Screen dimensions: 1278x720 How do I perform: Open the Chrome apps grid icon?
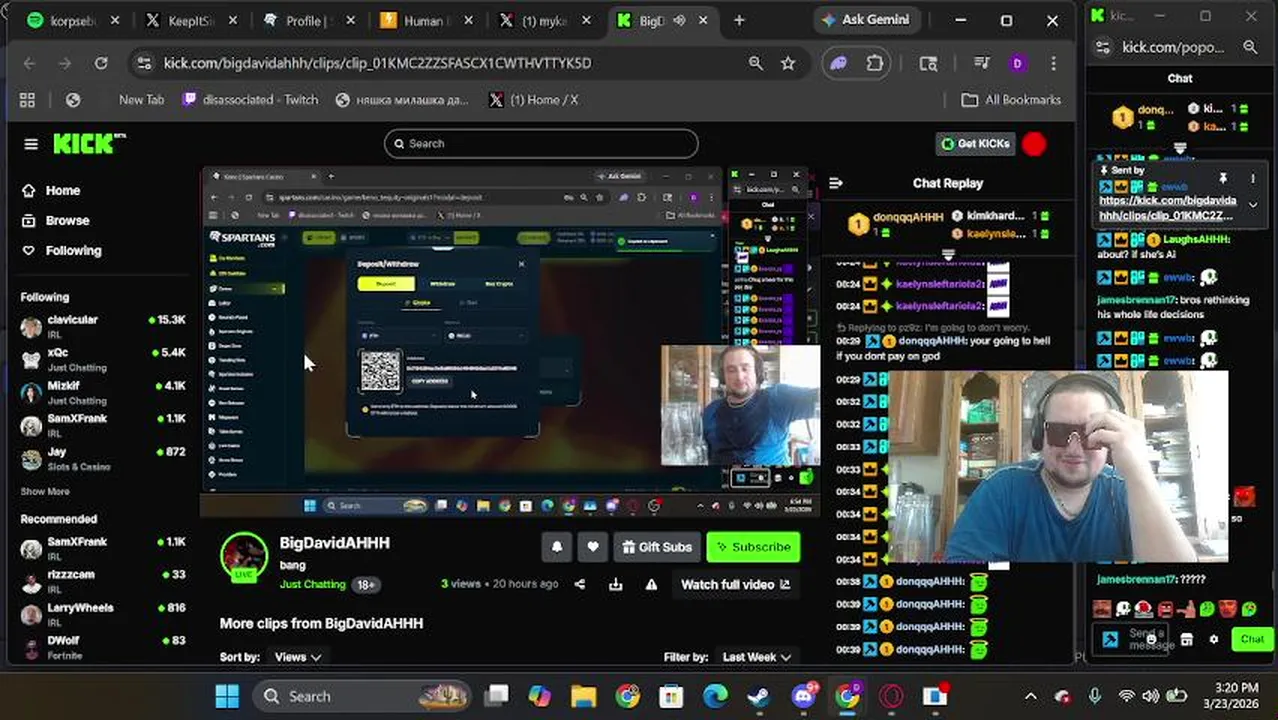pos(27,100)
